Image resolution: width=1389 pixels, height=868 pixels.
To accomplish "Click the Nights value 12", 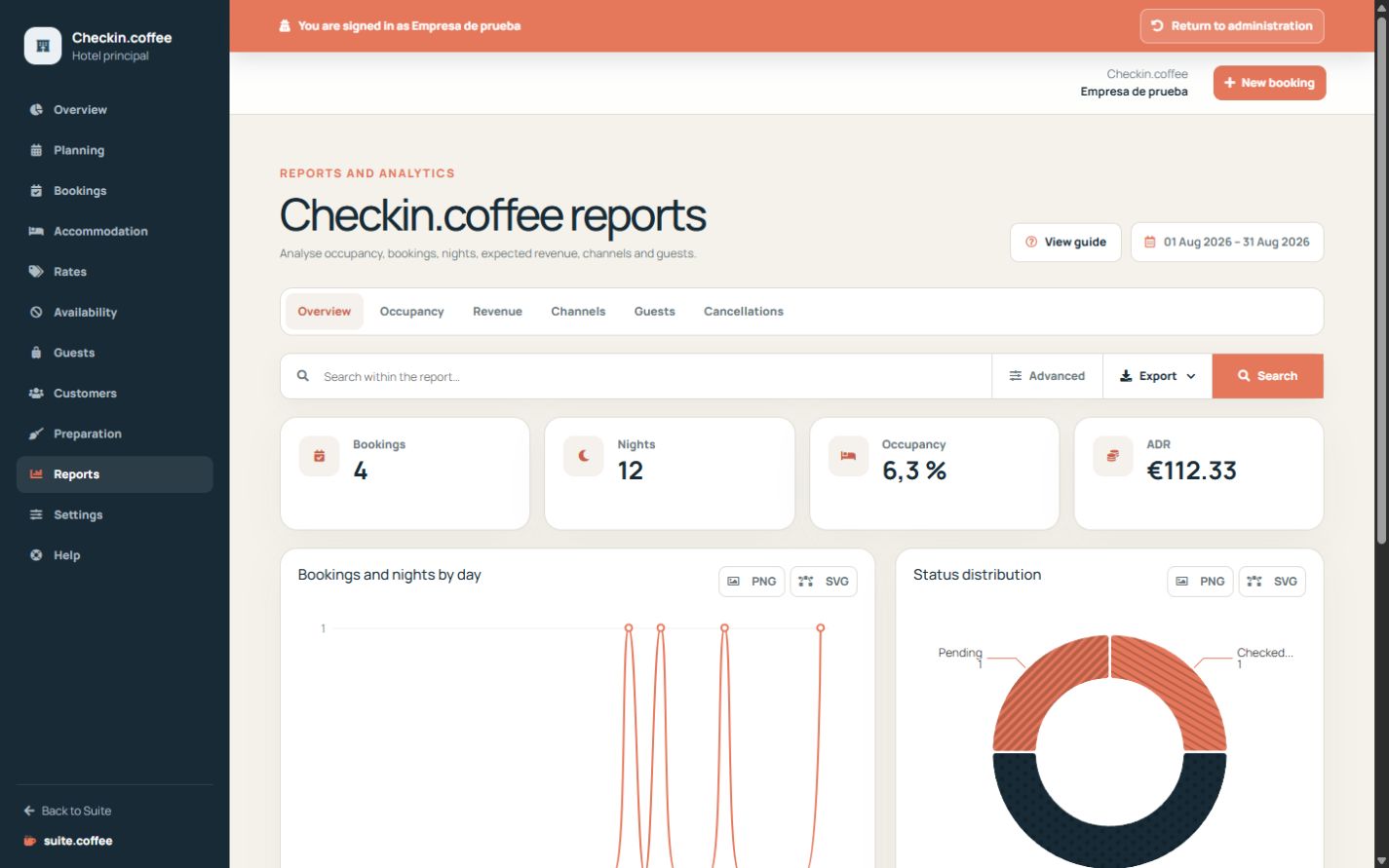I will click(631, 471).
